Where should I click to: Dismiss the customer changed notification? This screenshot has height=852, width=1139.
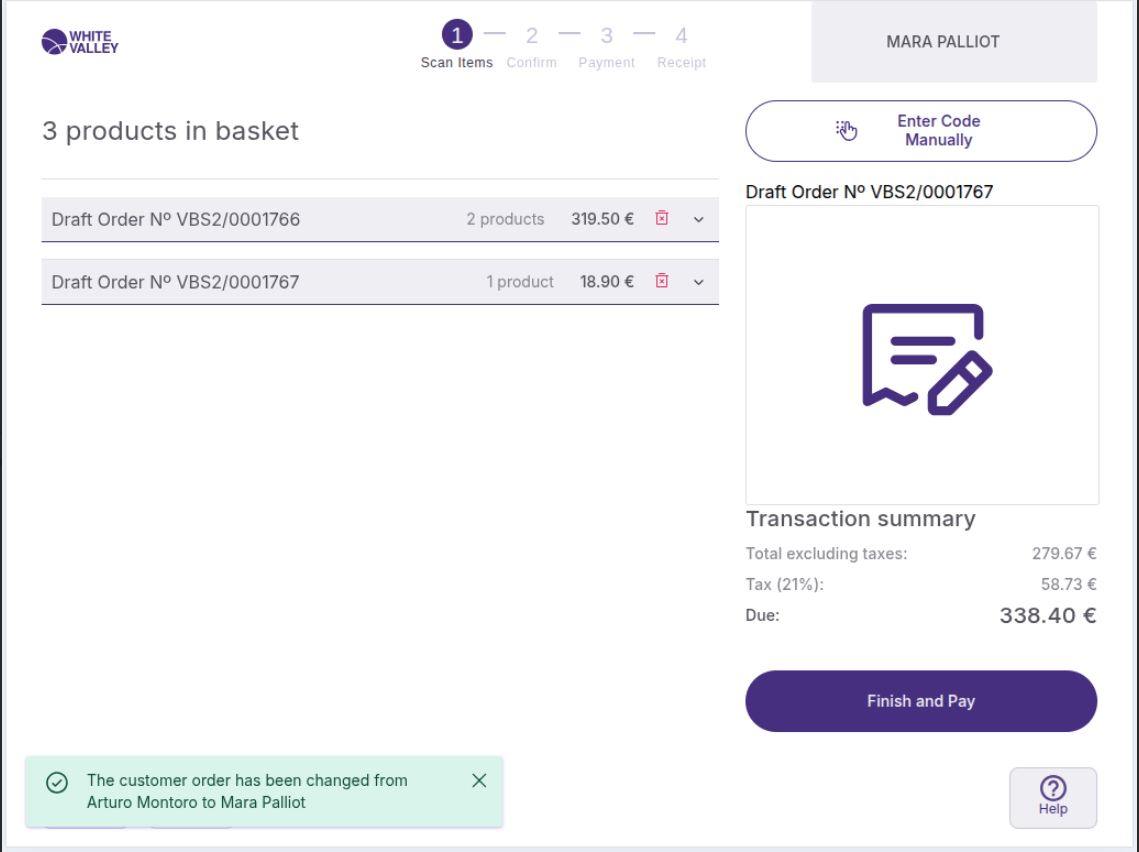click(x=479, y=781)
